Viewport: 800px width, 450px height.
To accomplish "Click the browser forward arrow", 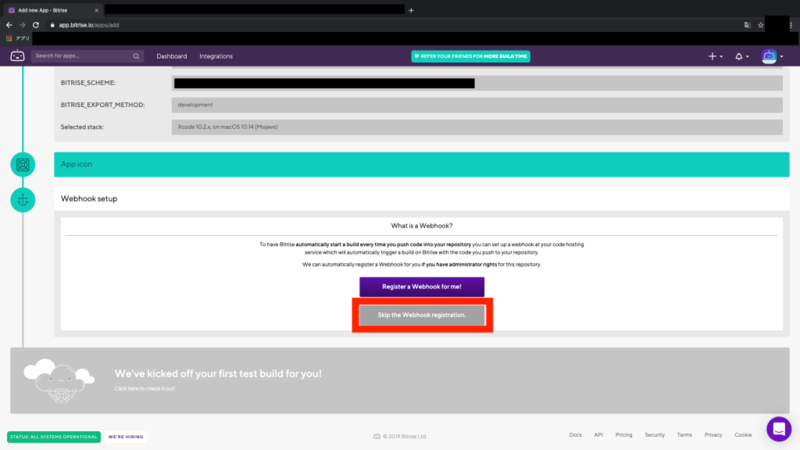I will (x=22, y=25).
